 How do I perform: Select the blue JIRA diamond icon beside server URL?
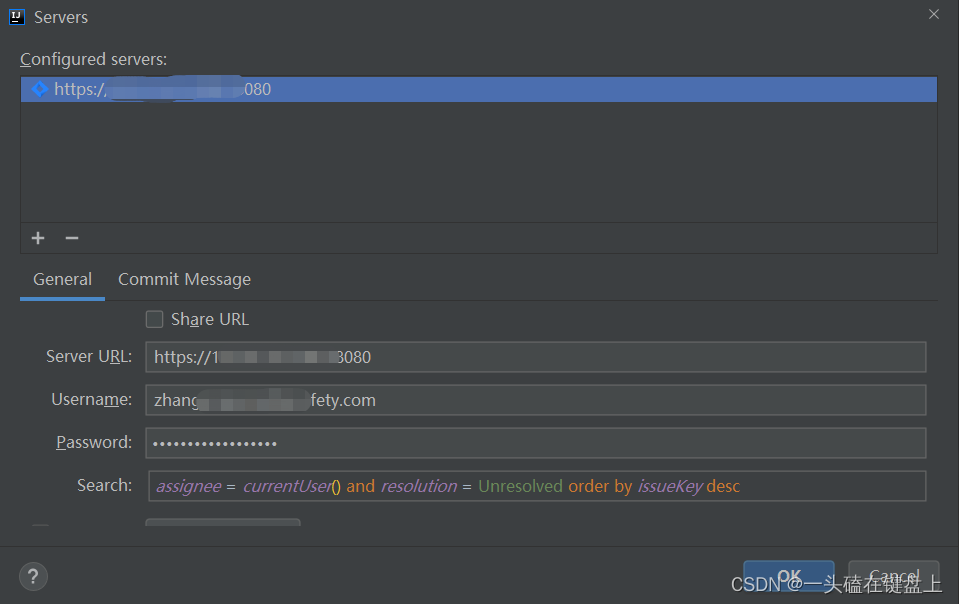[x=39, y=89]
